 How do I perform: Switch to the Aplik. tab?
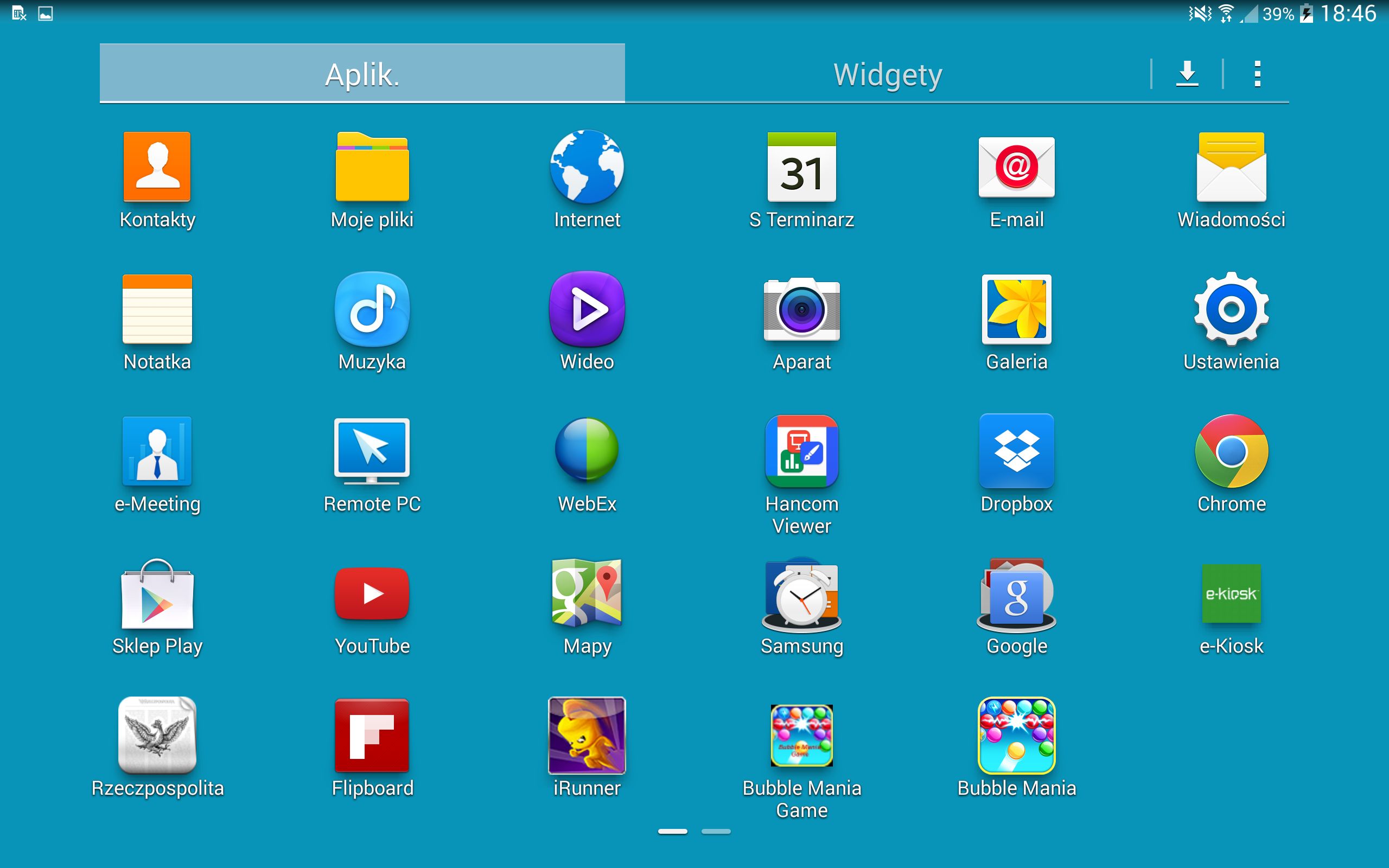(362, 73)
